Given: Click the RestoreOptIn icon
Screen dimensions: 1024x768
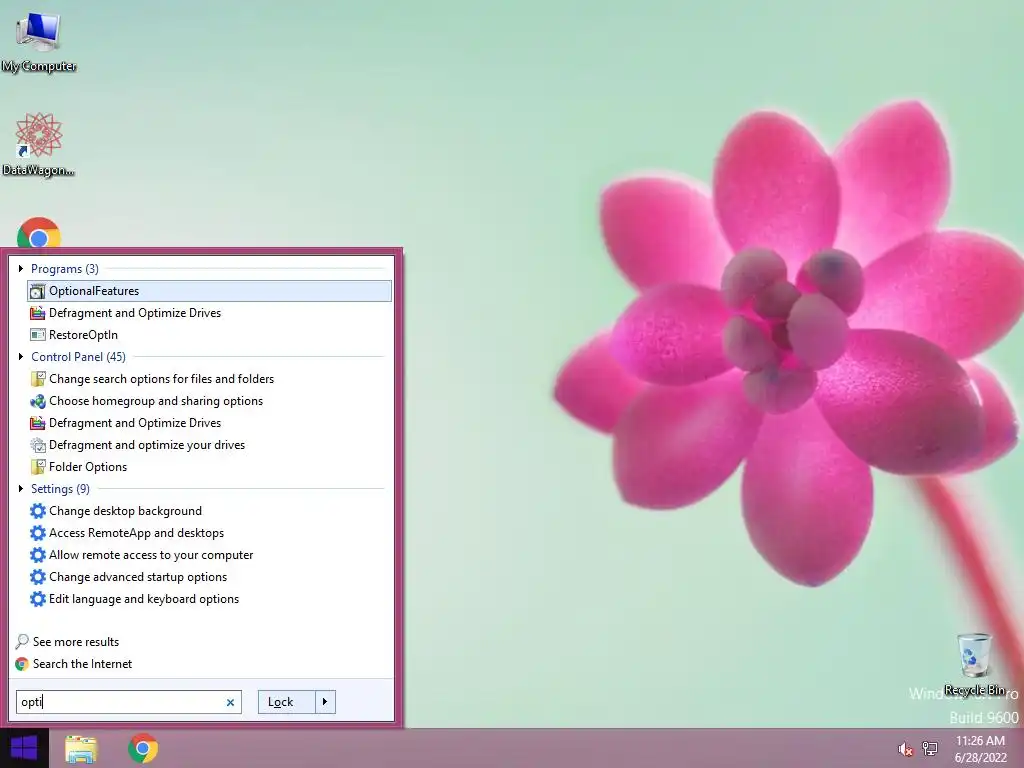Looking at the screenshot, I should click(x=38, y=335).
